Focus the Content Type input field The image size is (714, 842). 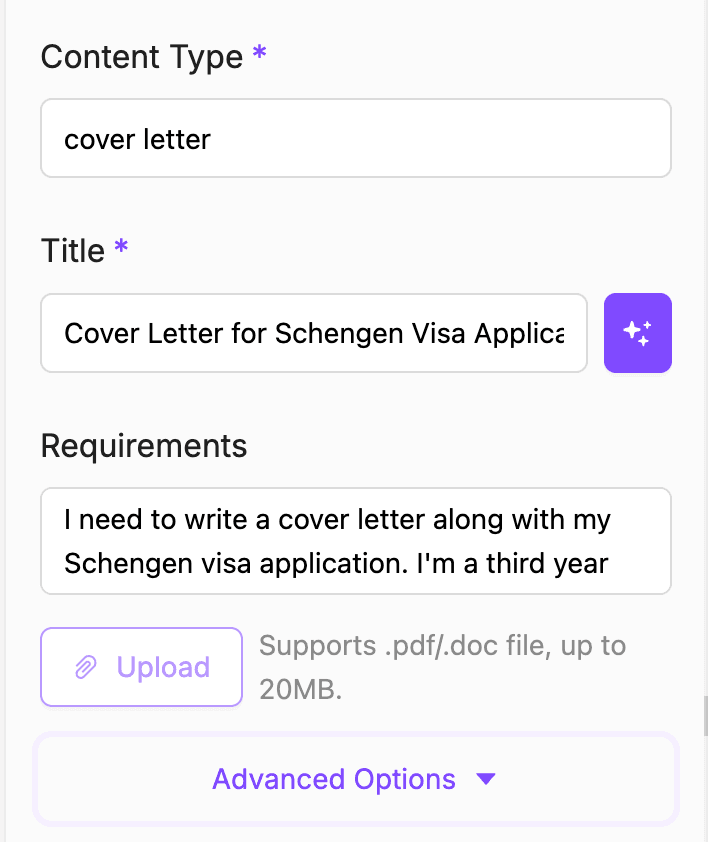(x=355, y=138)
